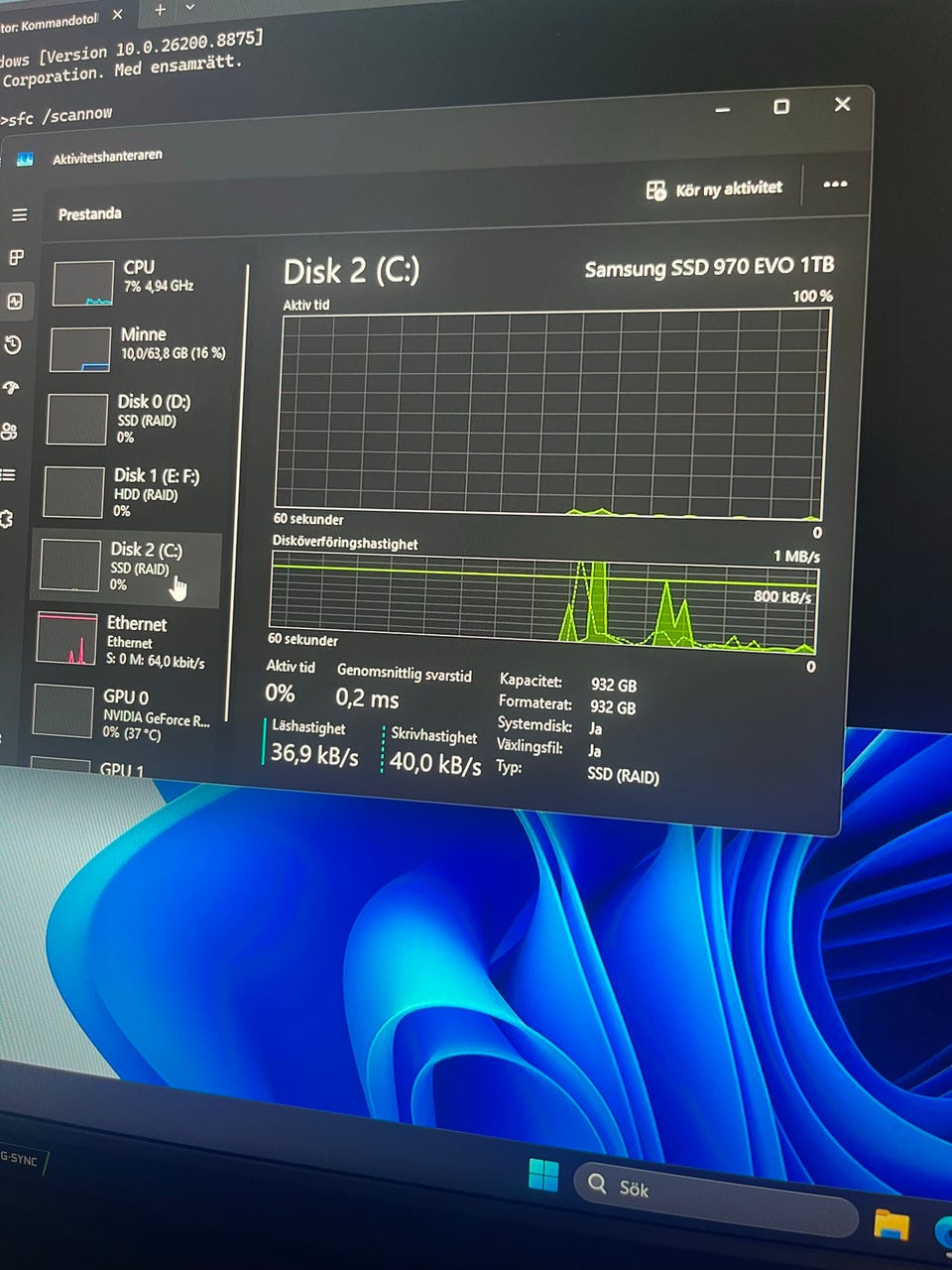Open the Task Manager hamburger navigation menu

(x=19, y=214)
